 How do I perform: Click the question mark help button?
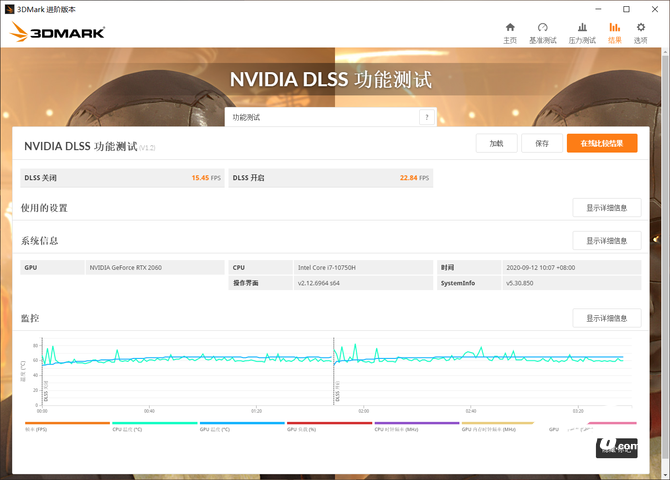coord(427,117)
